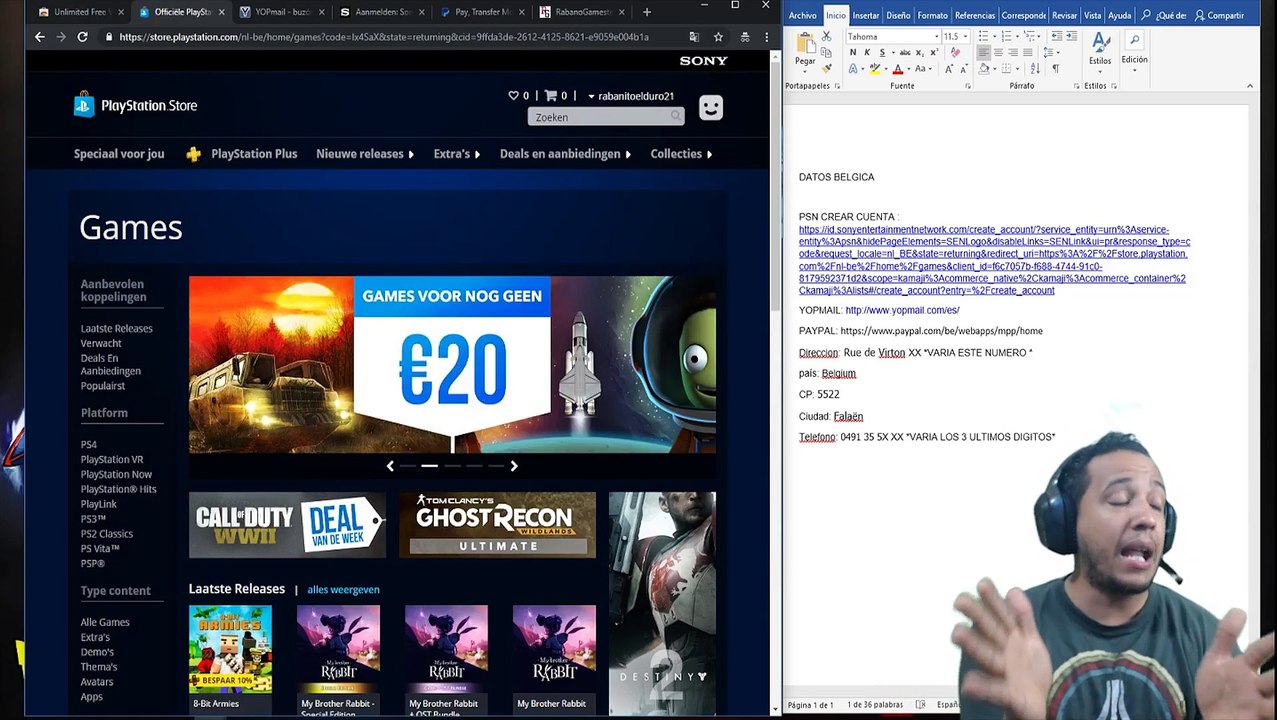The width and height of the screenshot is (1277, 720).
Task: Open a new Chrome tab with plus
Action: 647,12
